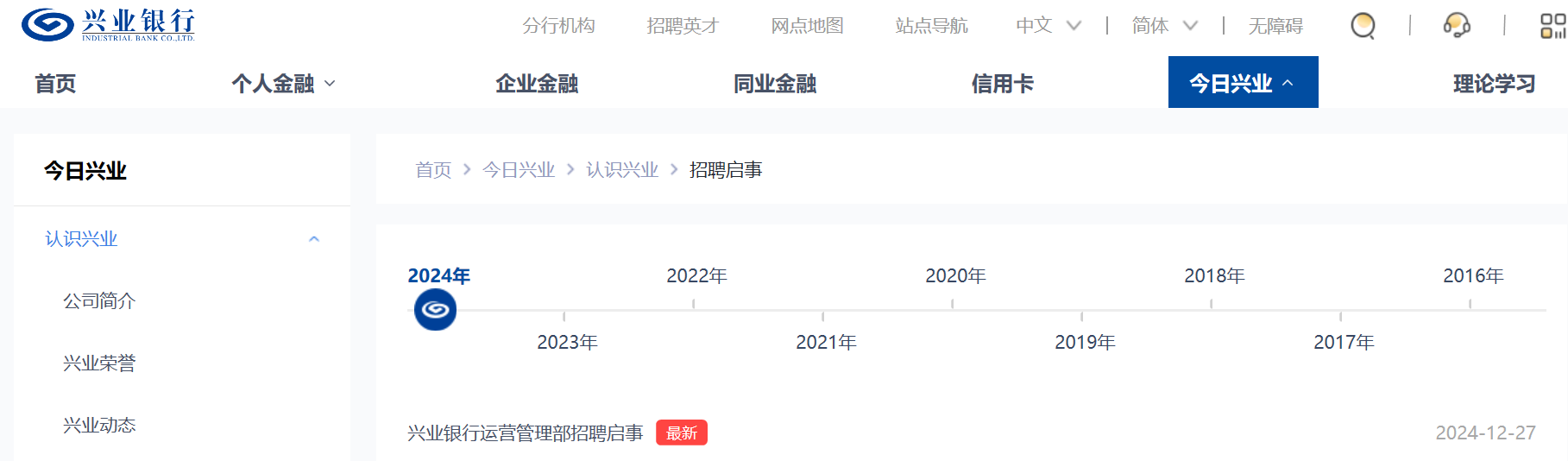1568x461 pixels.
Task: Expand the 个人金融 menu chevron
Action: 330,84
